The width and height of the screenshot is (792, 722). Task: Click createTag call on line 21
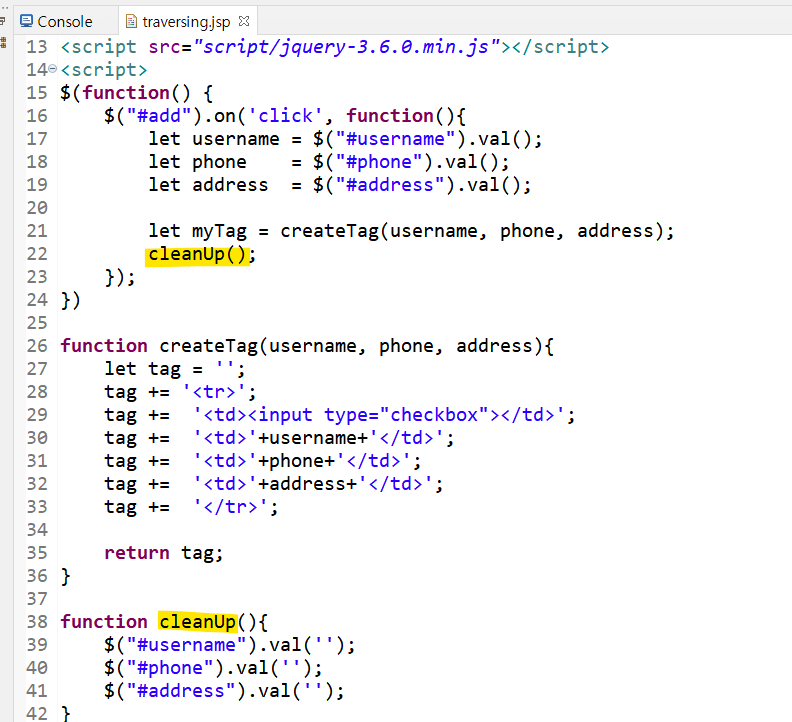329,231
